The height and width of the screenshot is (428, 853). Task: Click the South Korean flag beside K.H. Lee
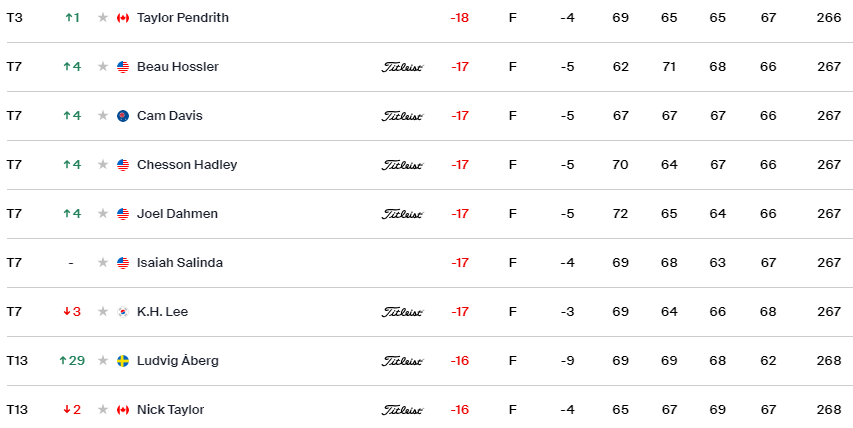123,312
